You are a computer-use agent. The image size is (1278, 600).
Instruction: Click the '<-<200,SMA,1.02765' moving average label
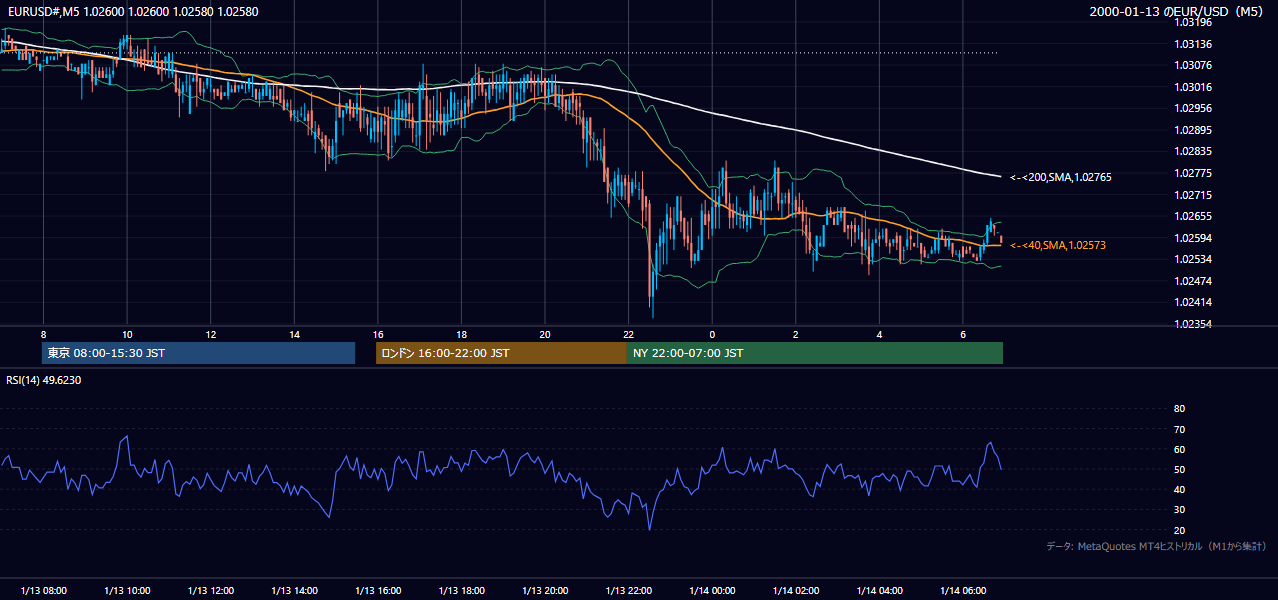[1060, 177]
